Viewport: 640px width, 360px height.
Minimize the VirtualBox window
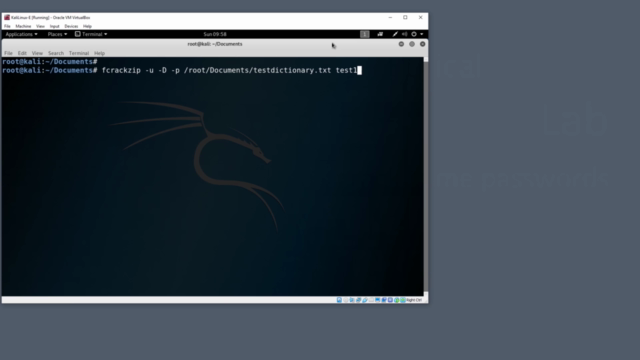(x=390, y=18)
